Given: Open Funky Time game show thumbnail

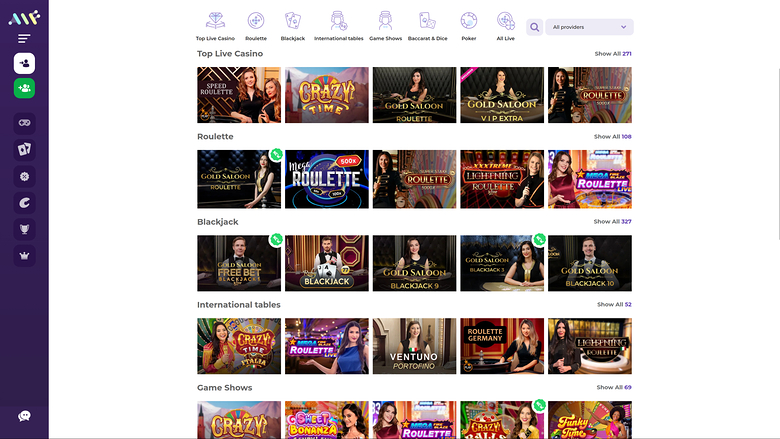Looking at the screenshot, I should pos(589,420).
